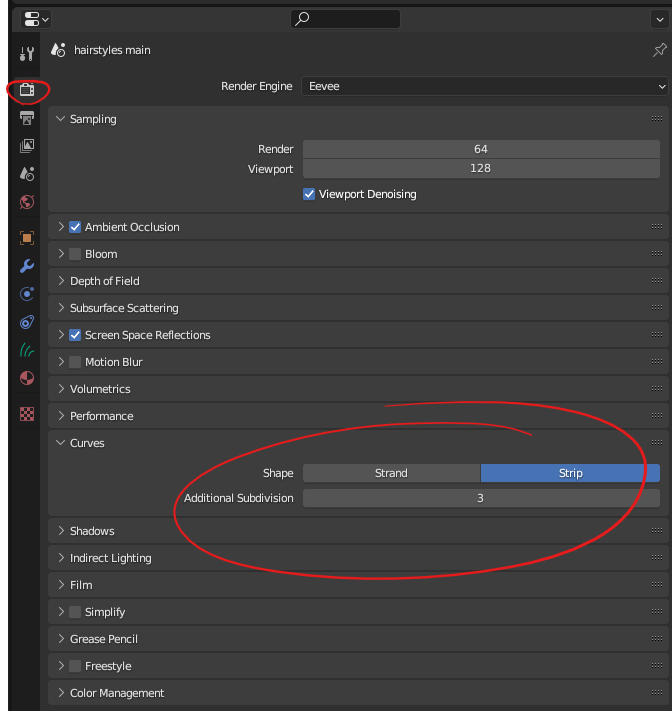Open the Texture properties checkerboard tab

(27, 414)
